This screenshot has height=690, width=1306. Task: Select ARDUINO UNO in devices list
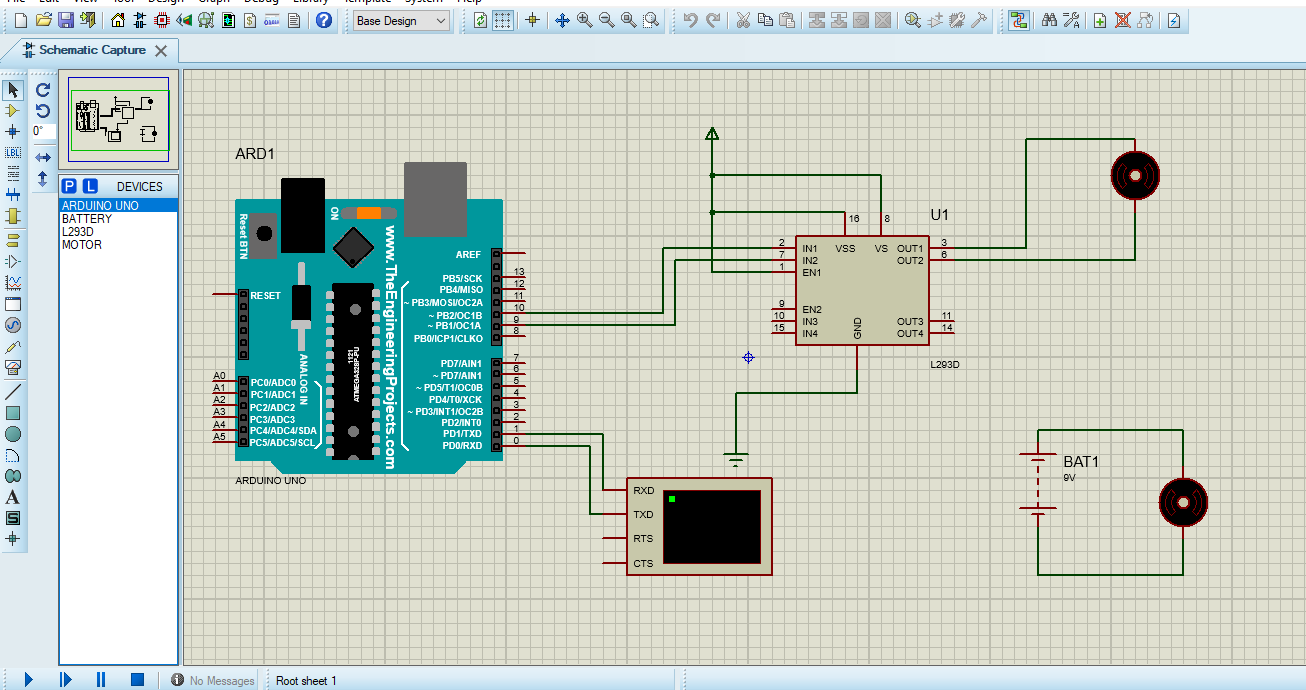[x=118, y=206]
